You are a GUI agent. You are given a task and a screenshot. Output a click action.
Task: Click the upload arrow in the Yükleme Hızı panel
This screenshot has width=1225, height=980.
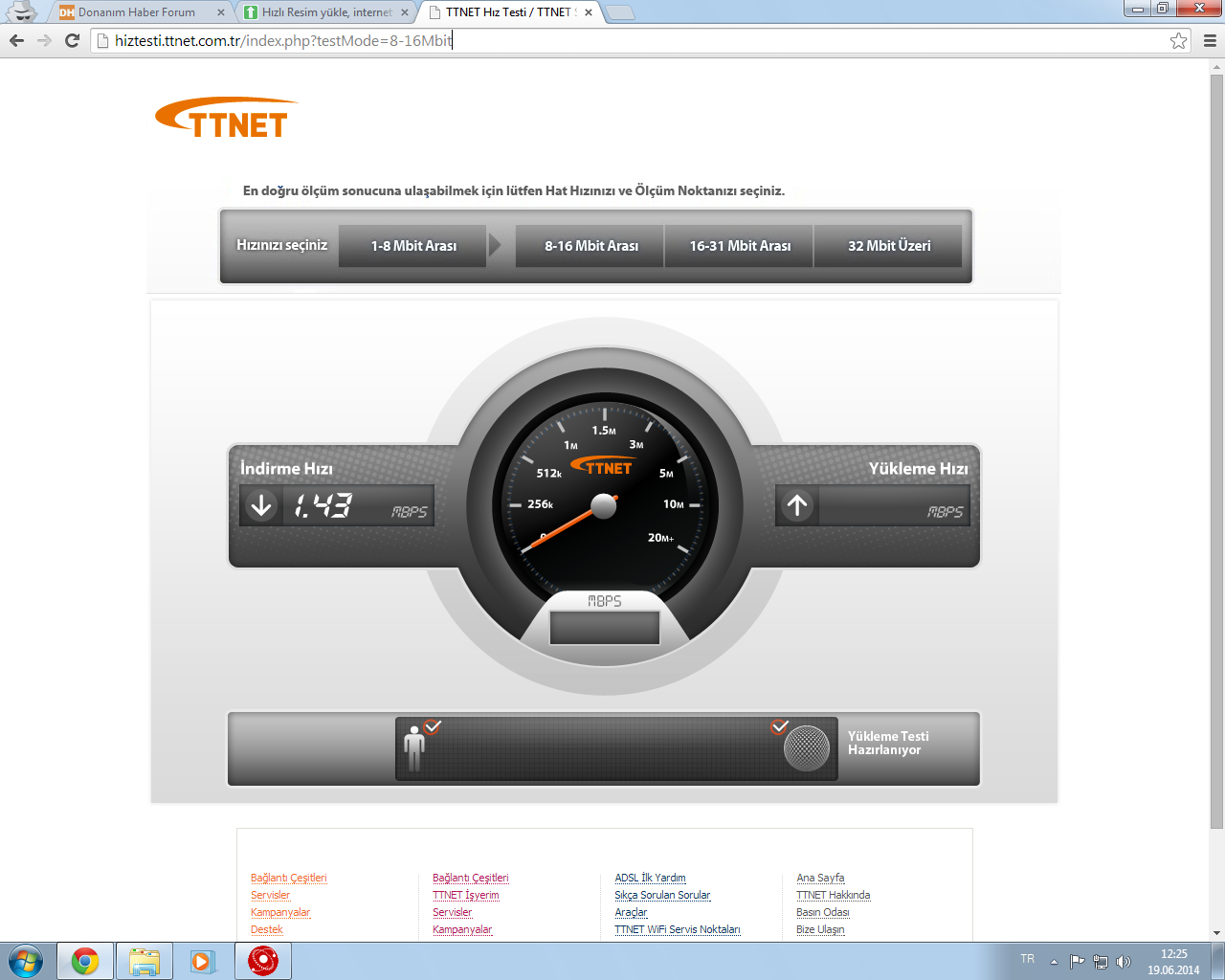796,504
